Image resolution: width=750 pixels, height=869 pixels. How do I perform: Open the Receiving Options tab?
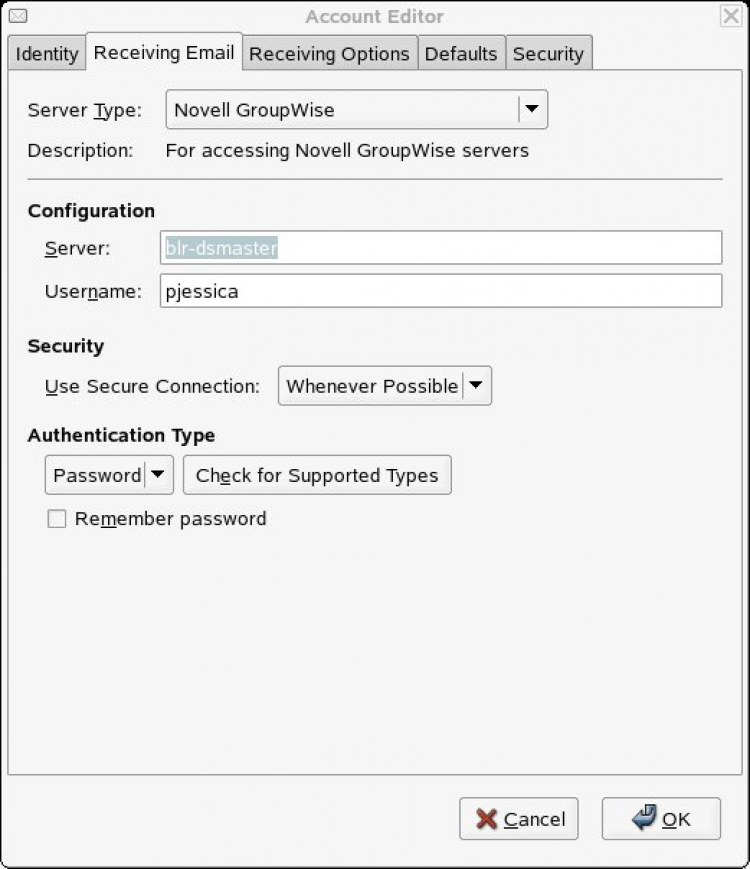[x=329, y=54]
